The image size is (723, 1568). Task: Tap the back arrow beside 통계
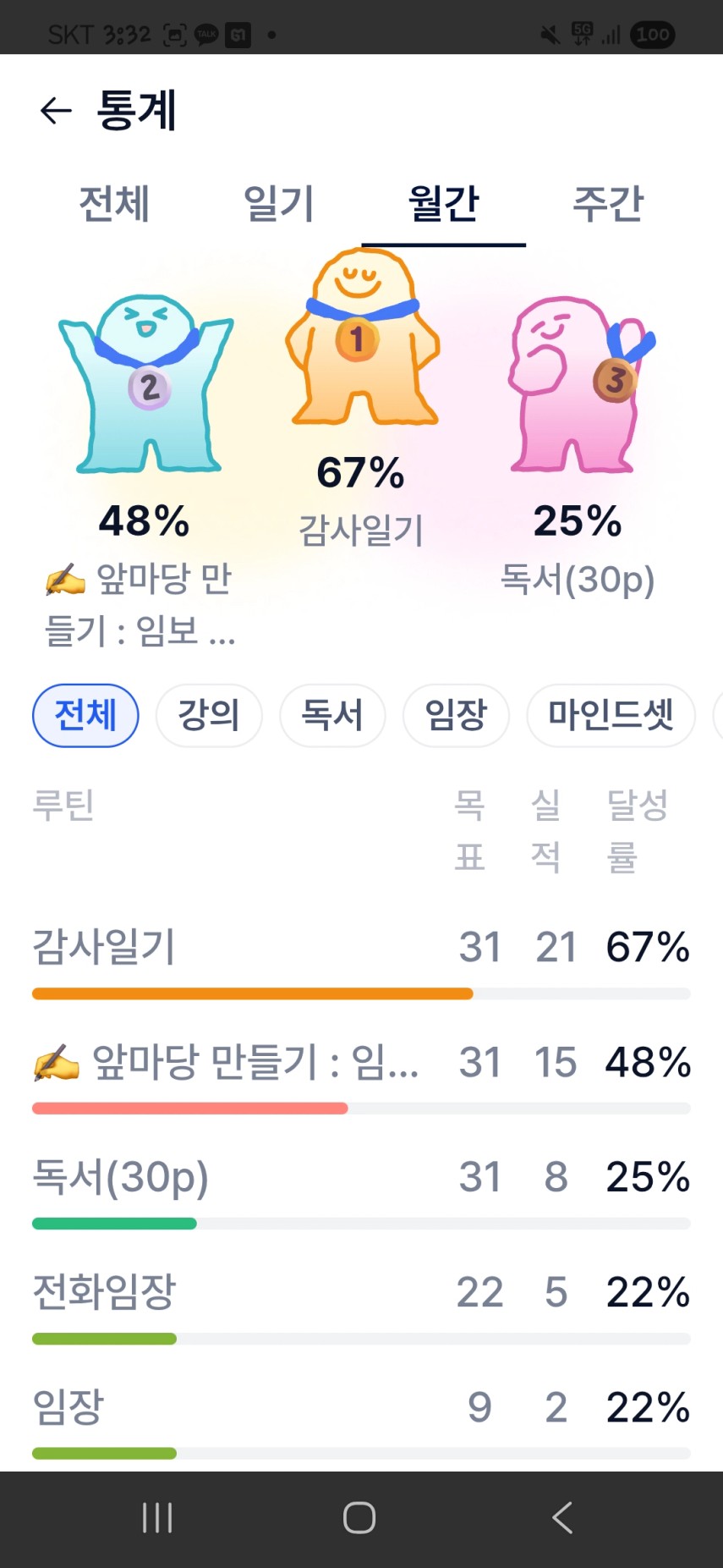pos(56,111)
